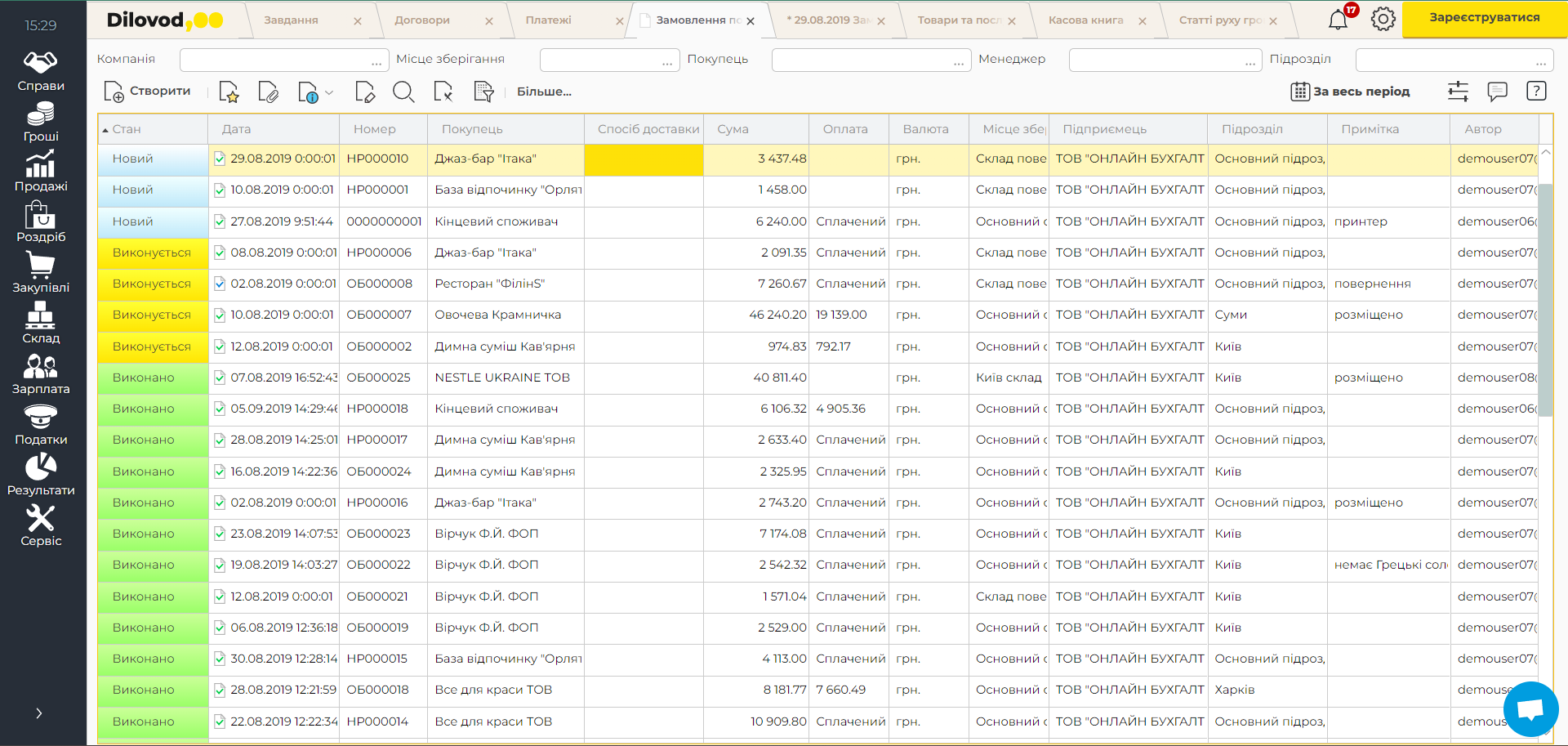Toggle posted checkbox for order ОБ000008
The width and height of the screenshot is (1568, 746).
pos(220,284)
